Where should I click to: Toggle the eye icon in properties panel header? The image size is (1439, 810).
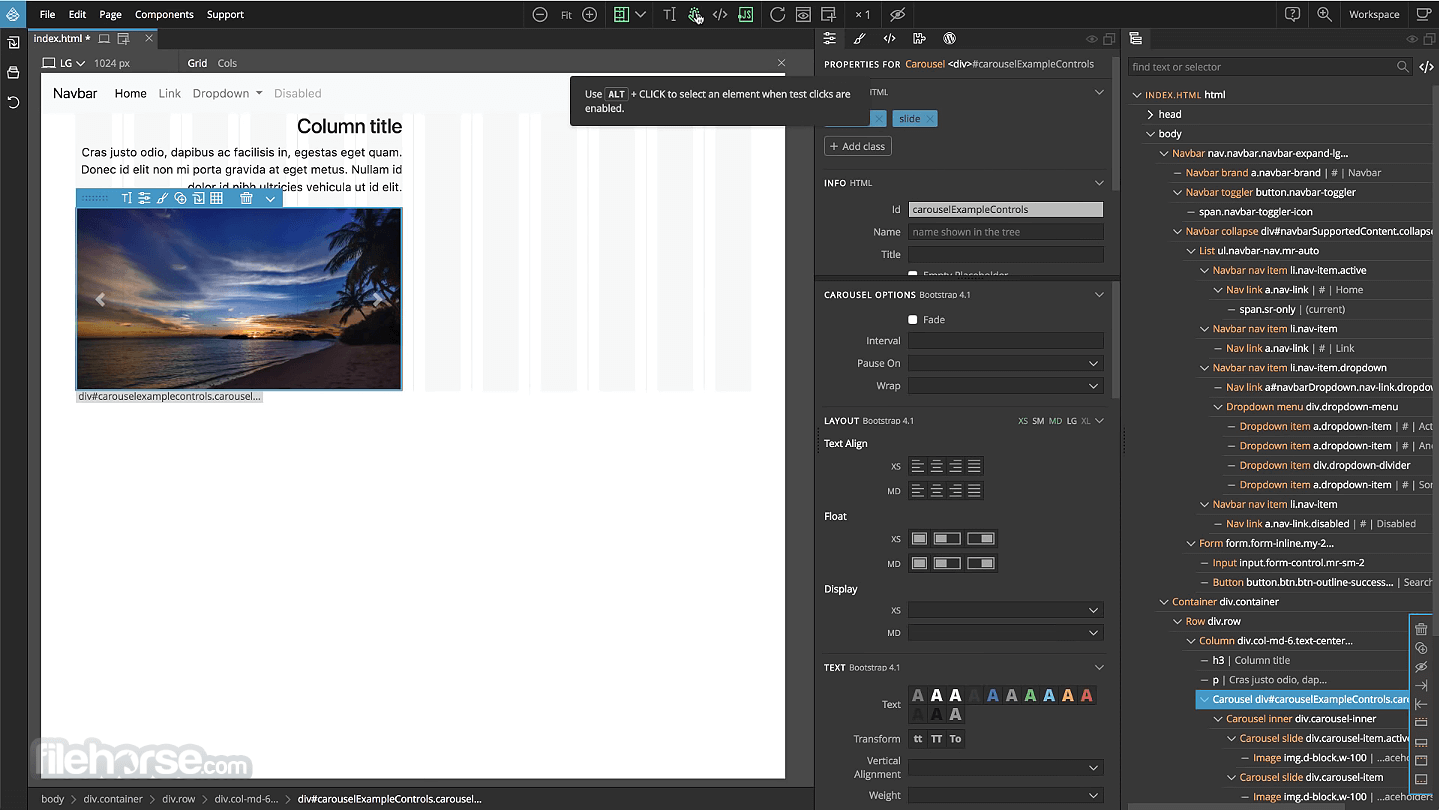pyautogui.click(x=1092, y=39)
